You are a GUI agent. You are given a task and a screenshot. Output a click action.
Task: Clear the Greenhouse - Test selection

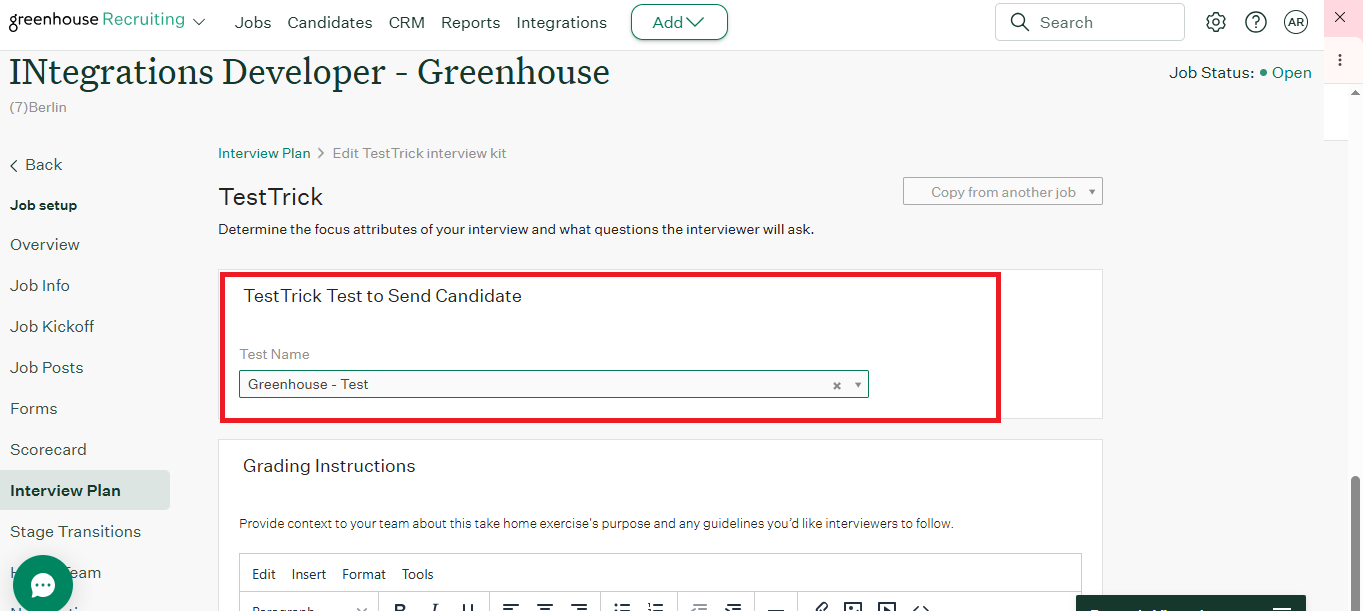point(837,385)
